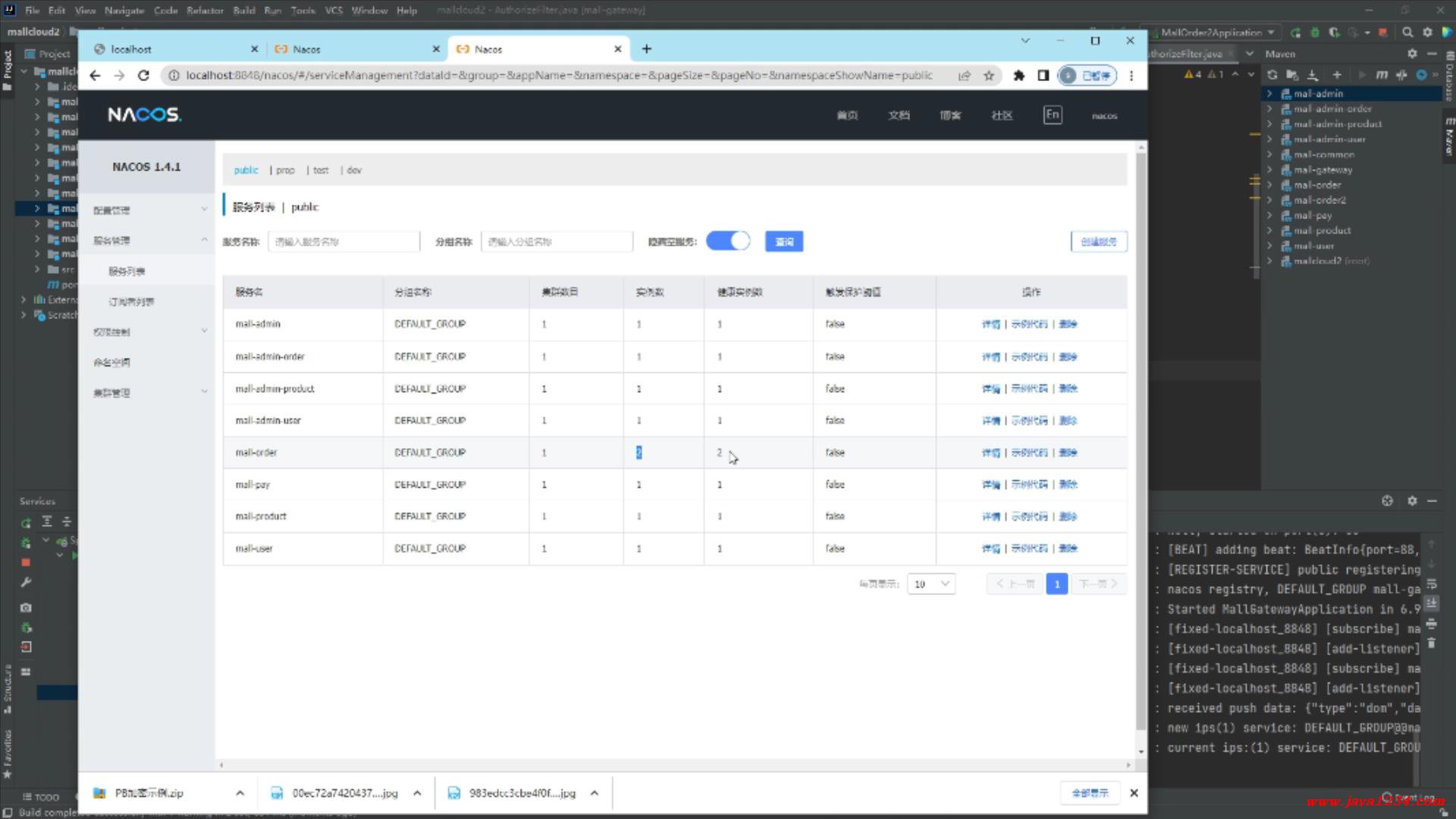Open IDE settings gear in top toolbar

point(1427,32)
